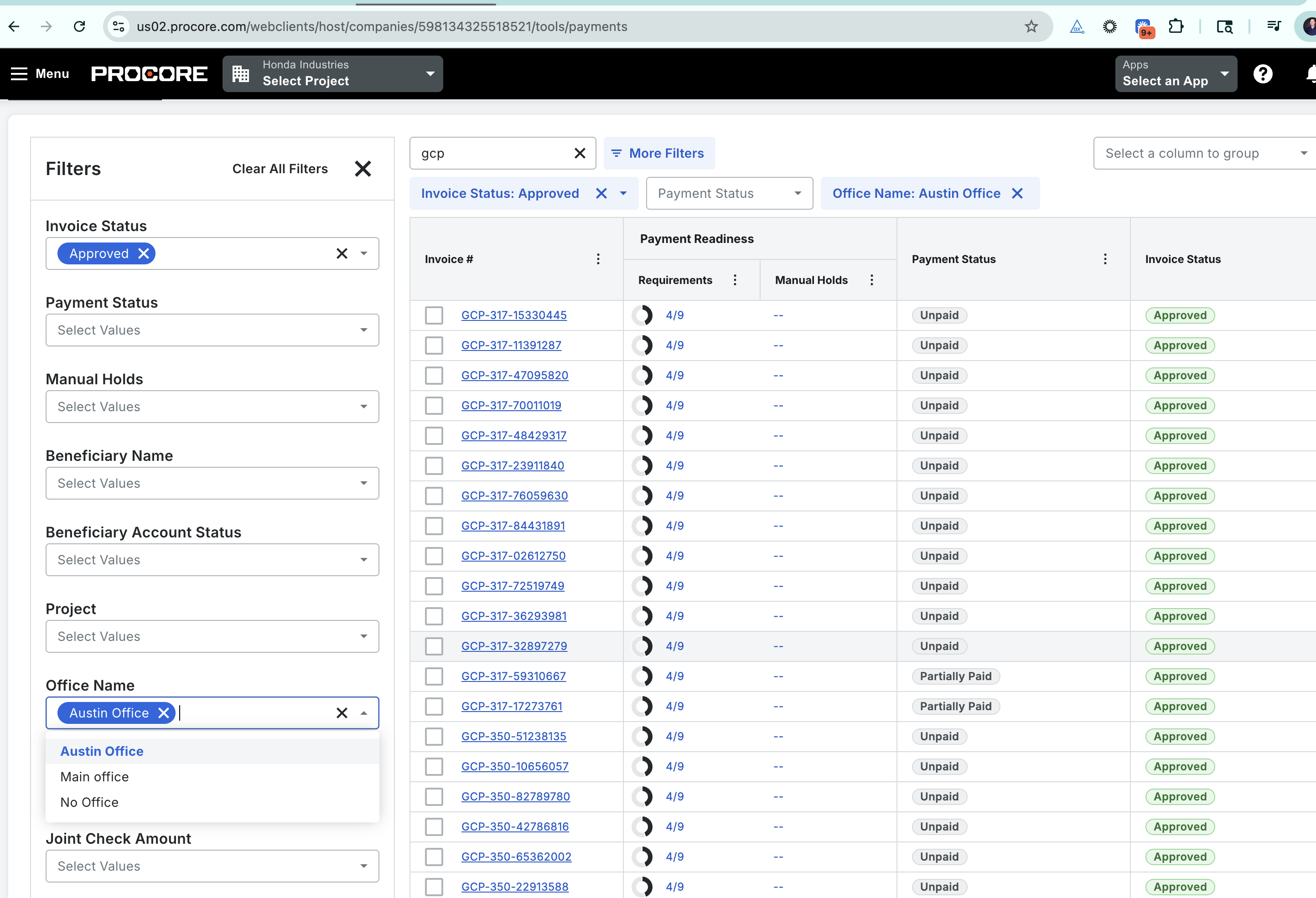1316x898 pixels.
Task: Open the Manual Holds column kebab menu
Action: [871, 280]
